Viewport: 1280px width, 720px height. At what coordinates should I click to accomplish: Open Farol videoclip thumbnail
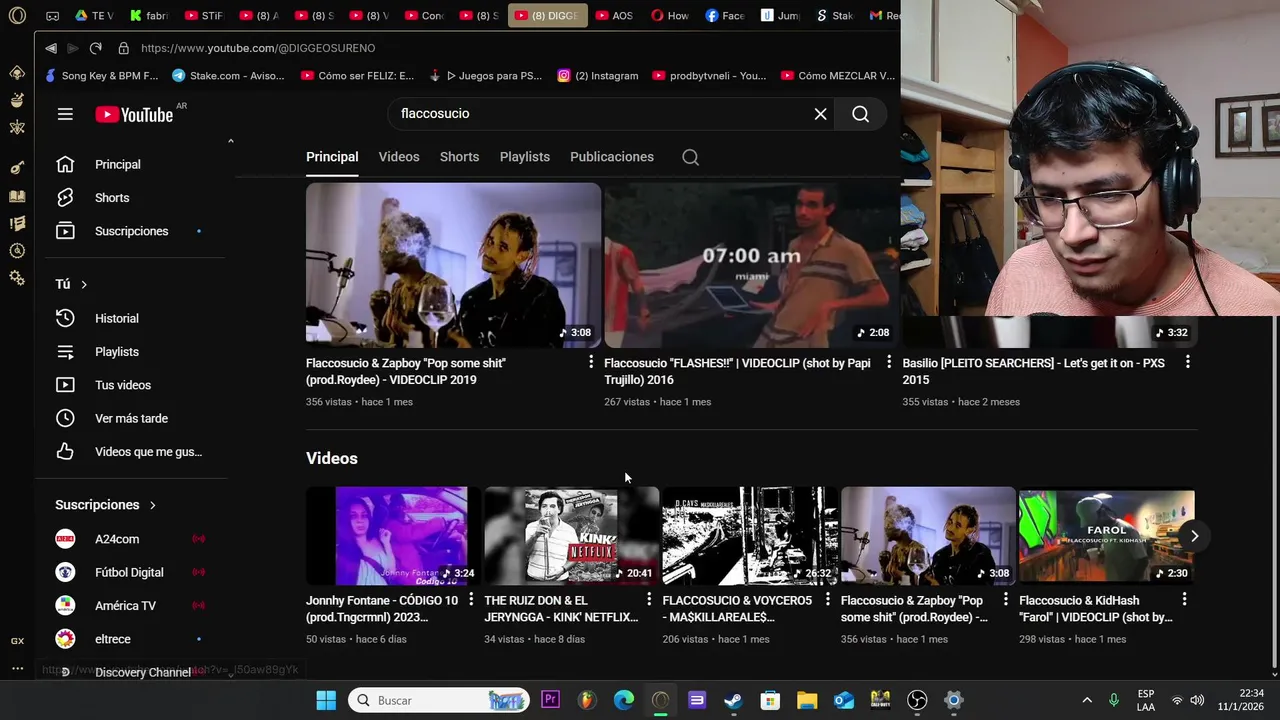[x=1106, y=536]
